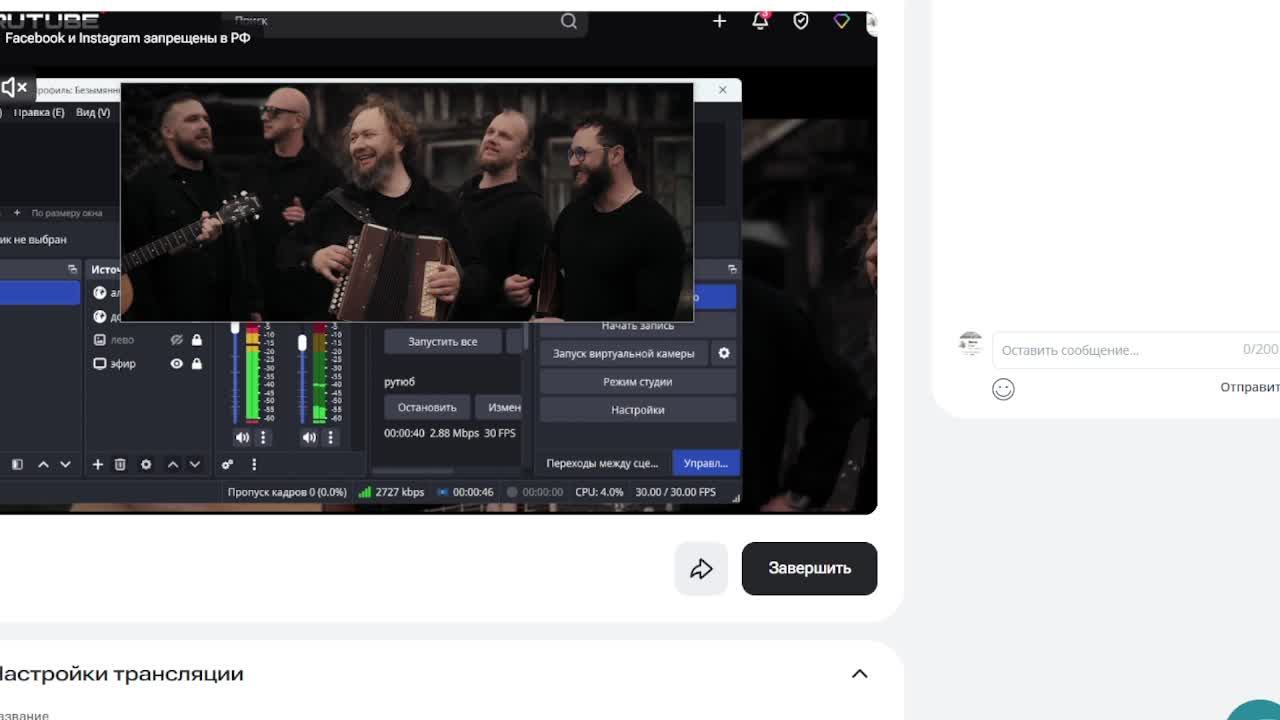Click the 30.00 / 30.00 FPS status
This screenshot has width=1280, height=720.
pyautogui.click(x=676, y=492)
